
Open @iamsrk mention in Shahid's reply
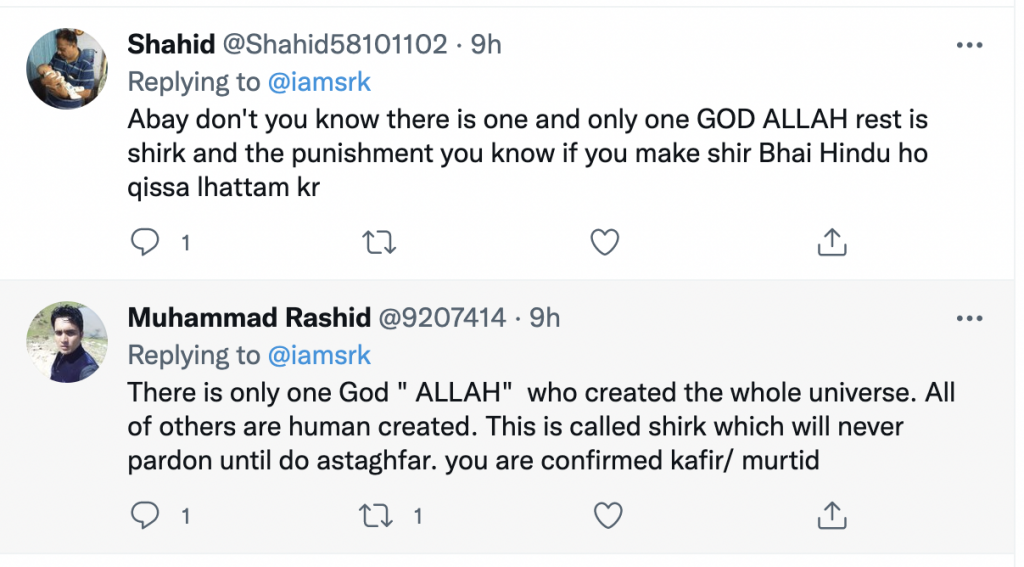tap(317, 81)
